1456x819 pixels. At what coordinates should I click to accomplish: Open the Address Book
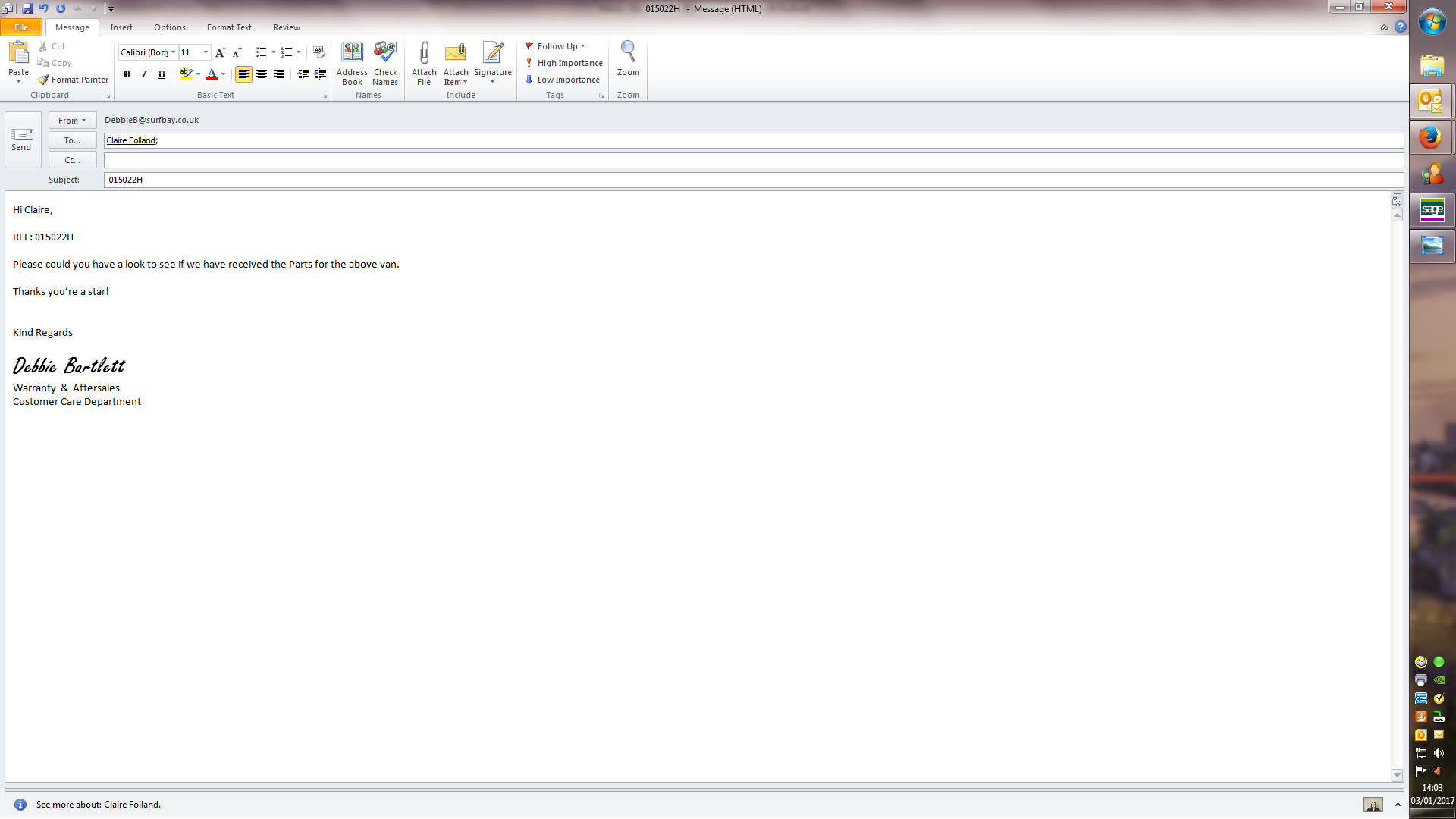coord(352,53)
